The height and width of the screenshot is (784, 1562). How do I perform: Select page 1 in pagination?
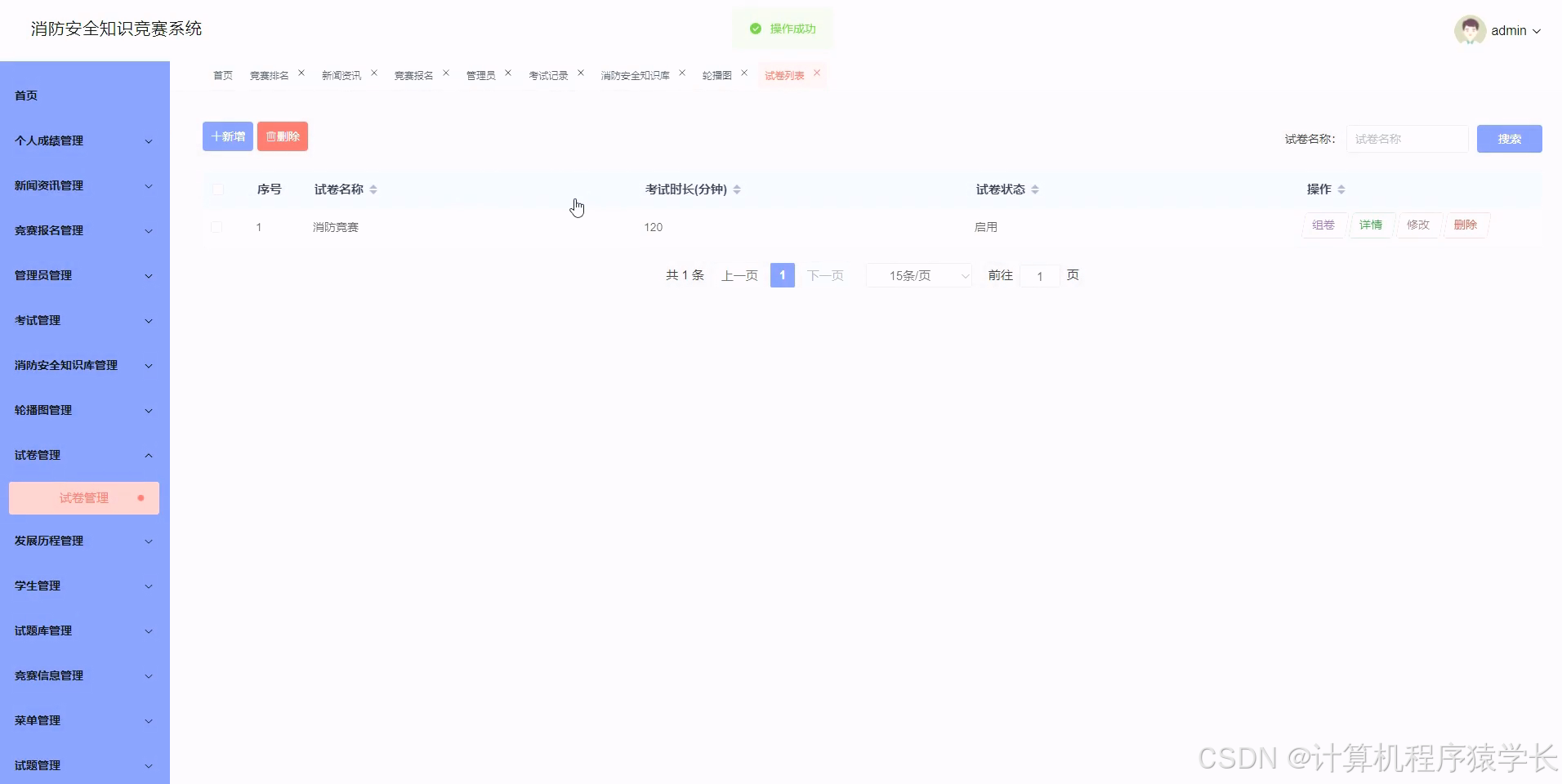(x=783, y=276)
